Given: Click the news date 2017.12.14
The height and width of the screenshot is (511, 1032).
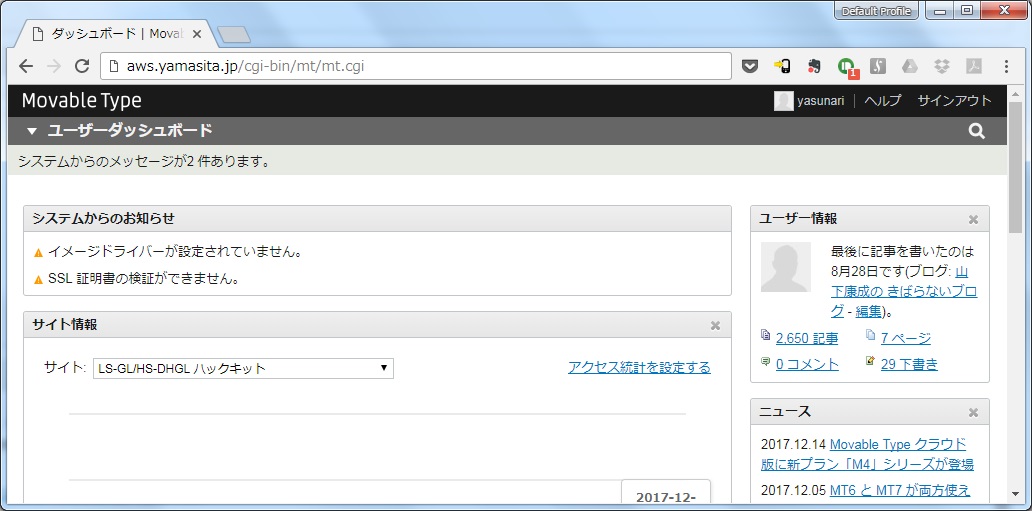Looking at the screenshot, I should click(x=793, y=444).
